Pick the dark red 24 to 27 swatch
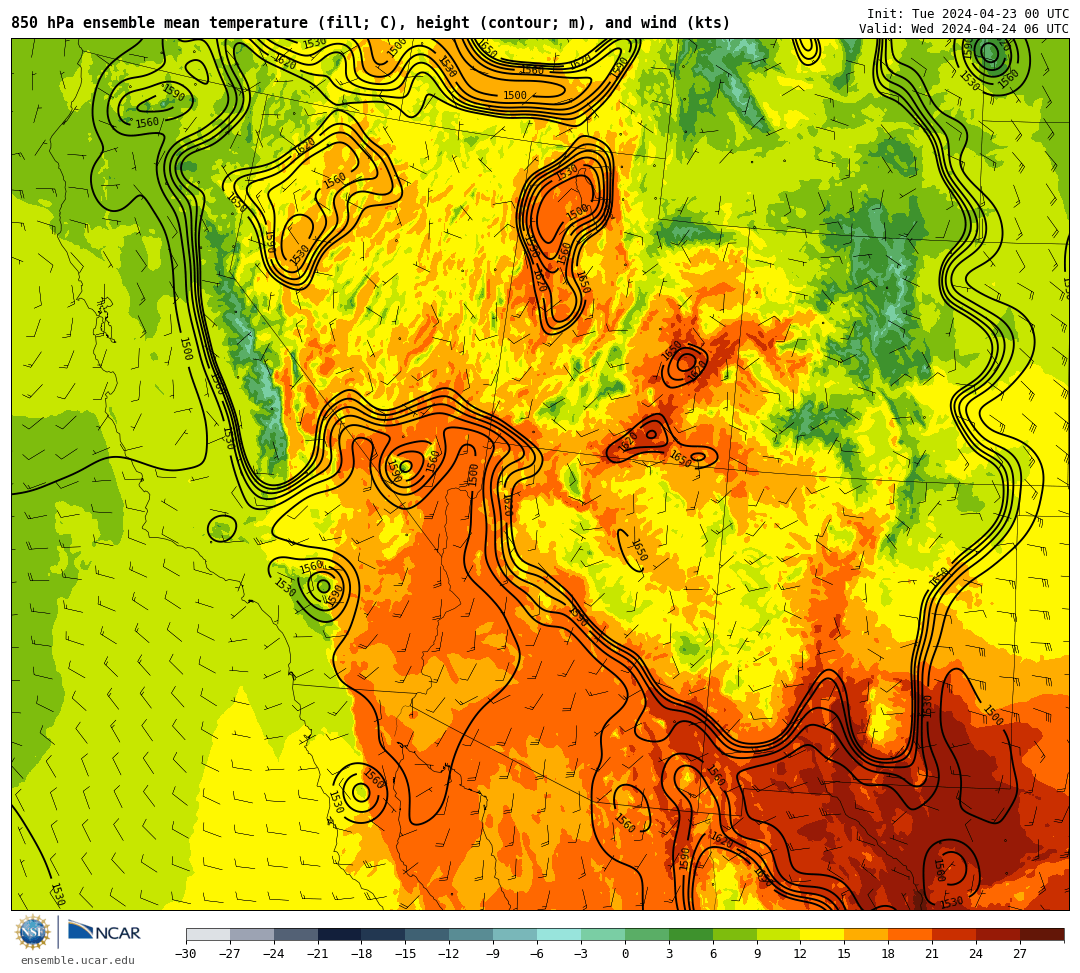The width and height of the screenshot is (1080, 973). coord(999,934)
